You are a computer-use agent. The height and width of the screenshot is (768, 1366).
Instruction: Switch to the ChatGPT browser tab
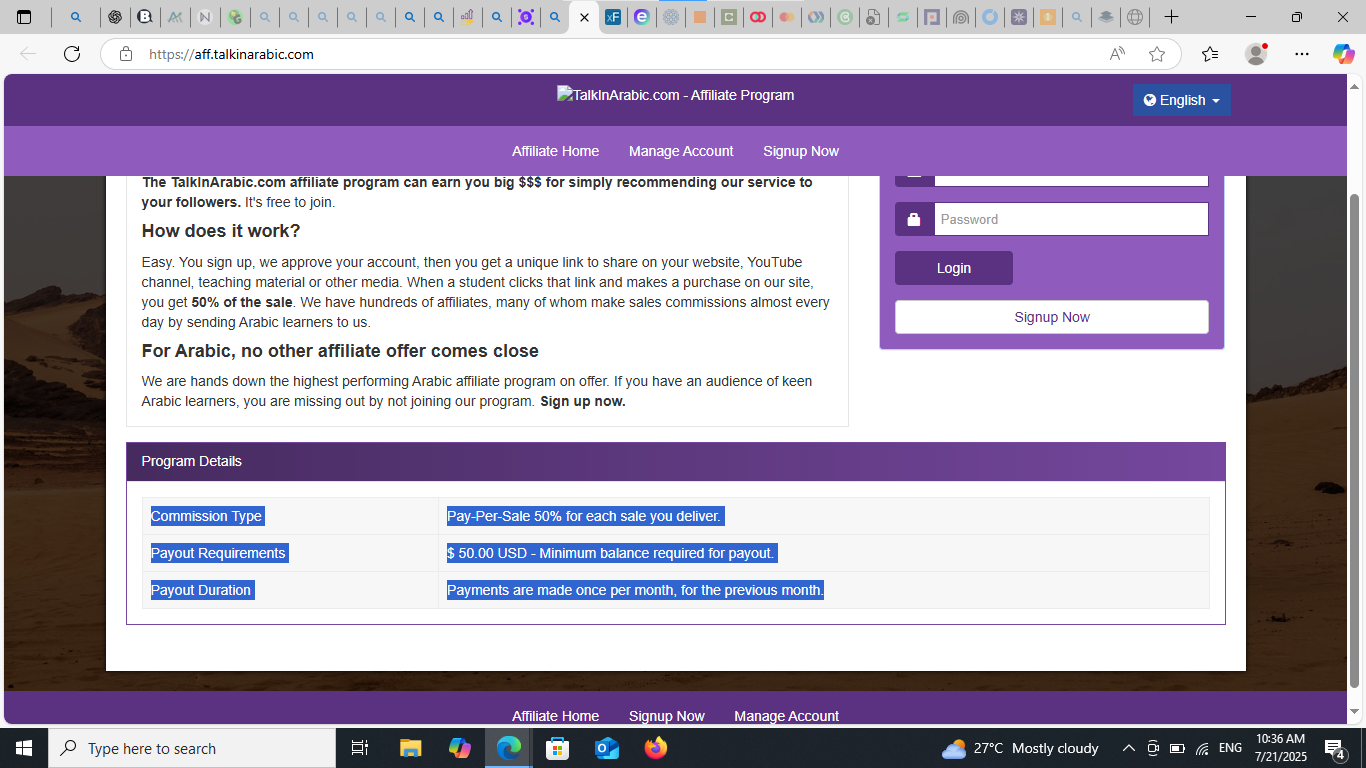[x=115, y=17]
